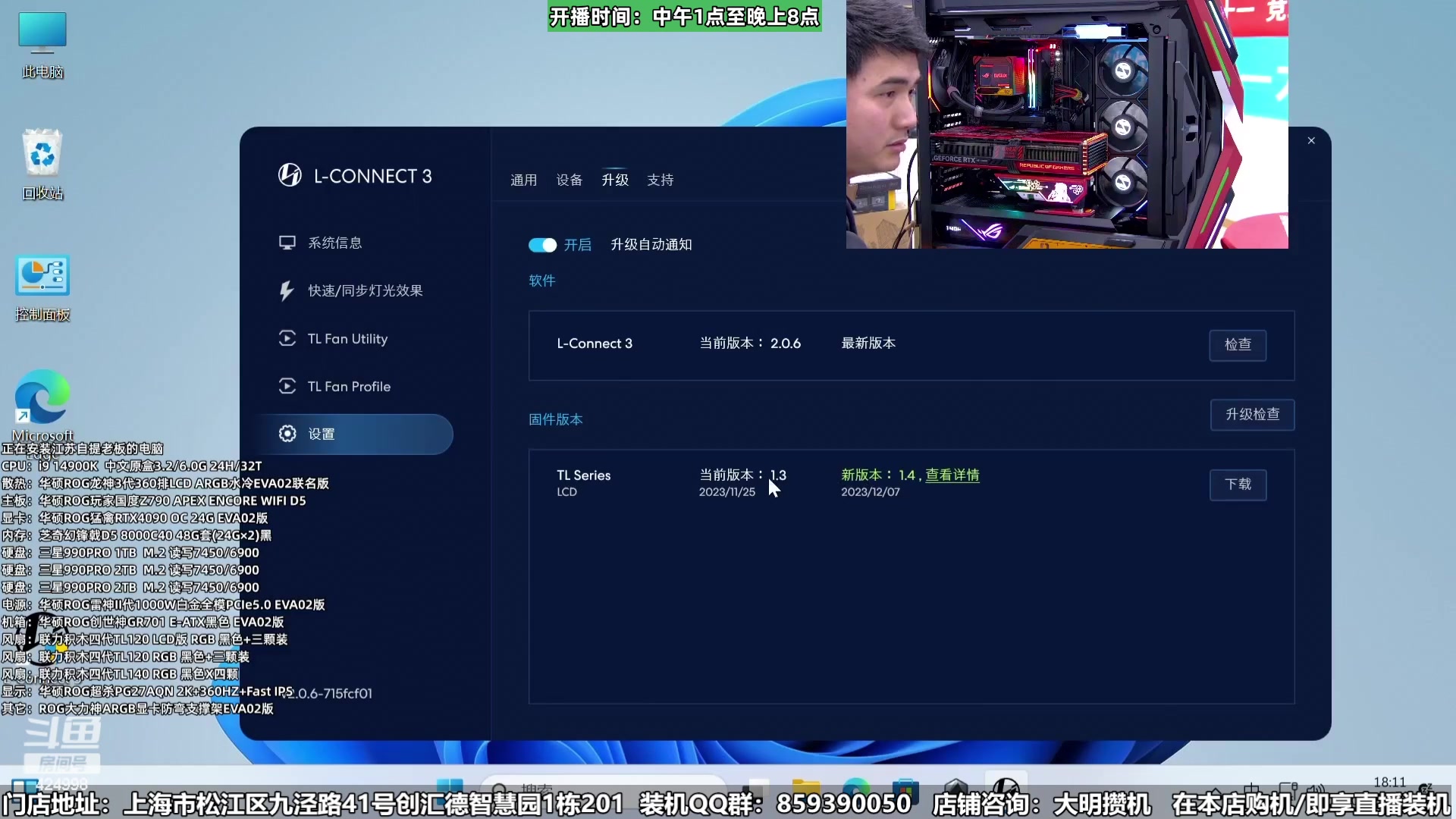Switch to the 设备 tab
The width and height of the screenshot is (1456, 819).
pos(570,180)
